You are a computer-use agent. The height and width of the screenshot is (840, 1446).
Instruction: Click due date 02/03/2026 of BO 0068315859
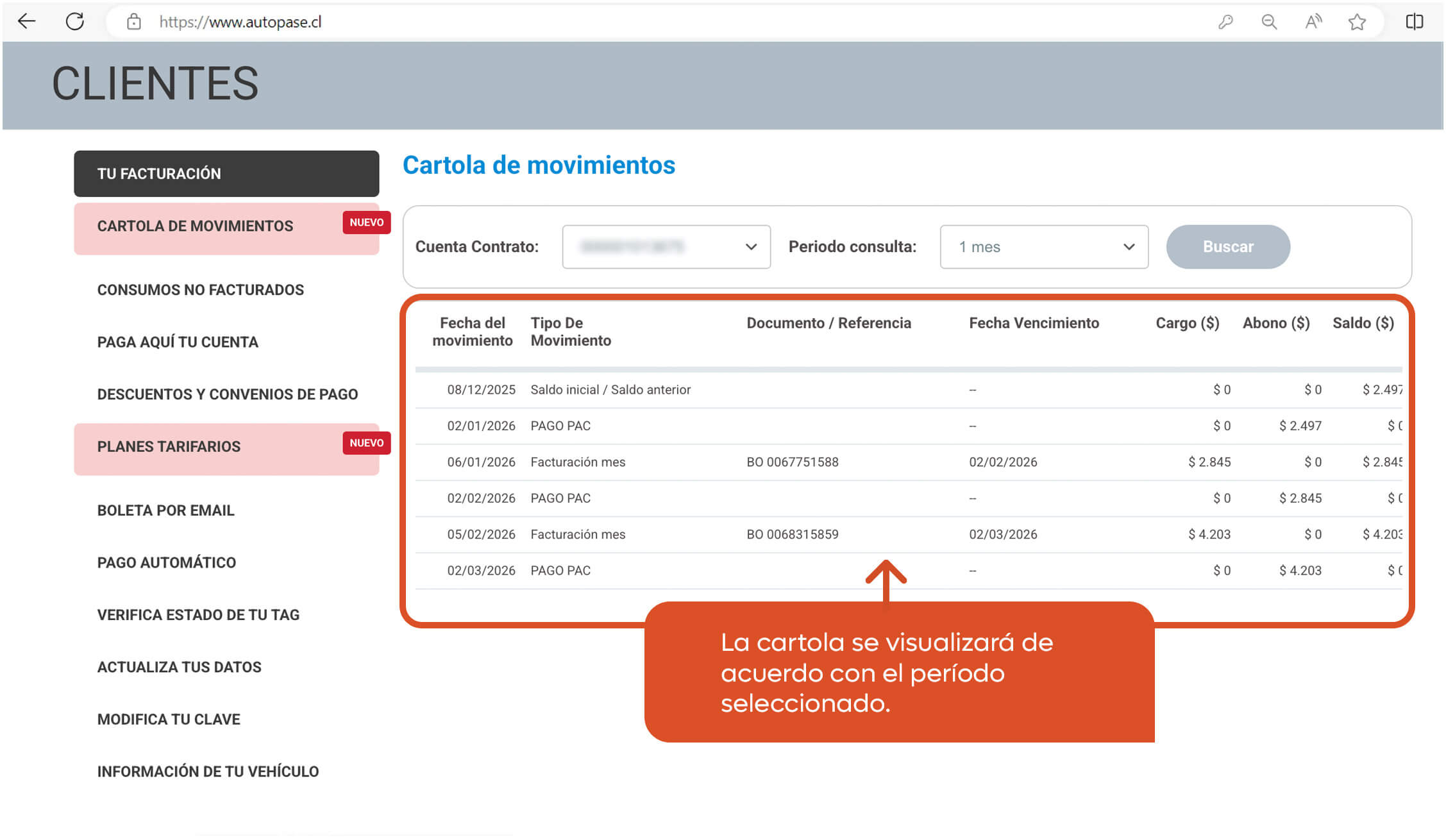[1003, 535]
